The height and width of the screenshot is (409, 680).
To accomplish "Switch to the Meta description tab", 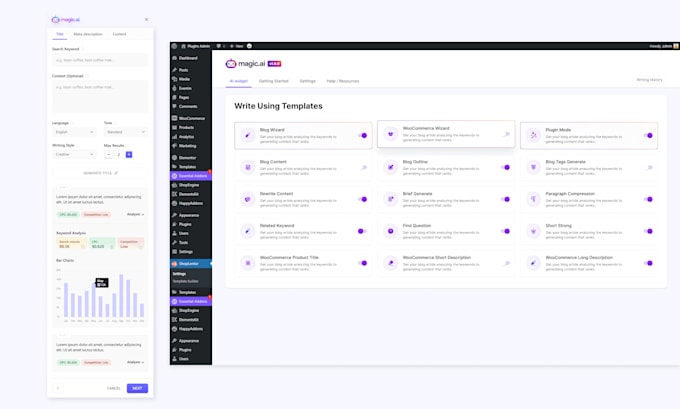I will click(x=88, y=34).
